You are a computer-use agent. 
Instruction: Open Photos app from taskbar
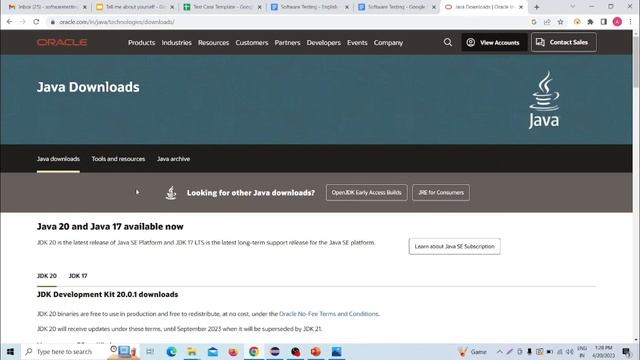click(x=336, y=351)
